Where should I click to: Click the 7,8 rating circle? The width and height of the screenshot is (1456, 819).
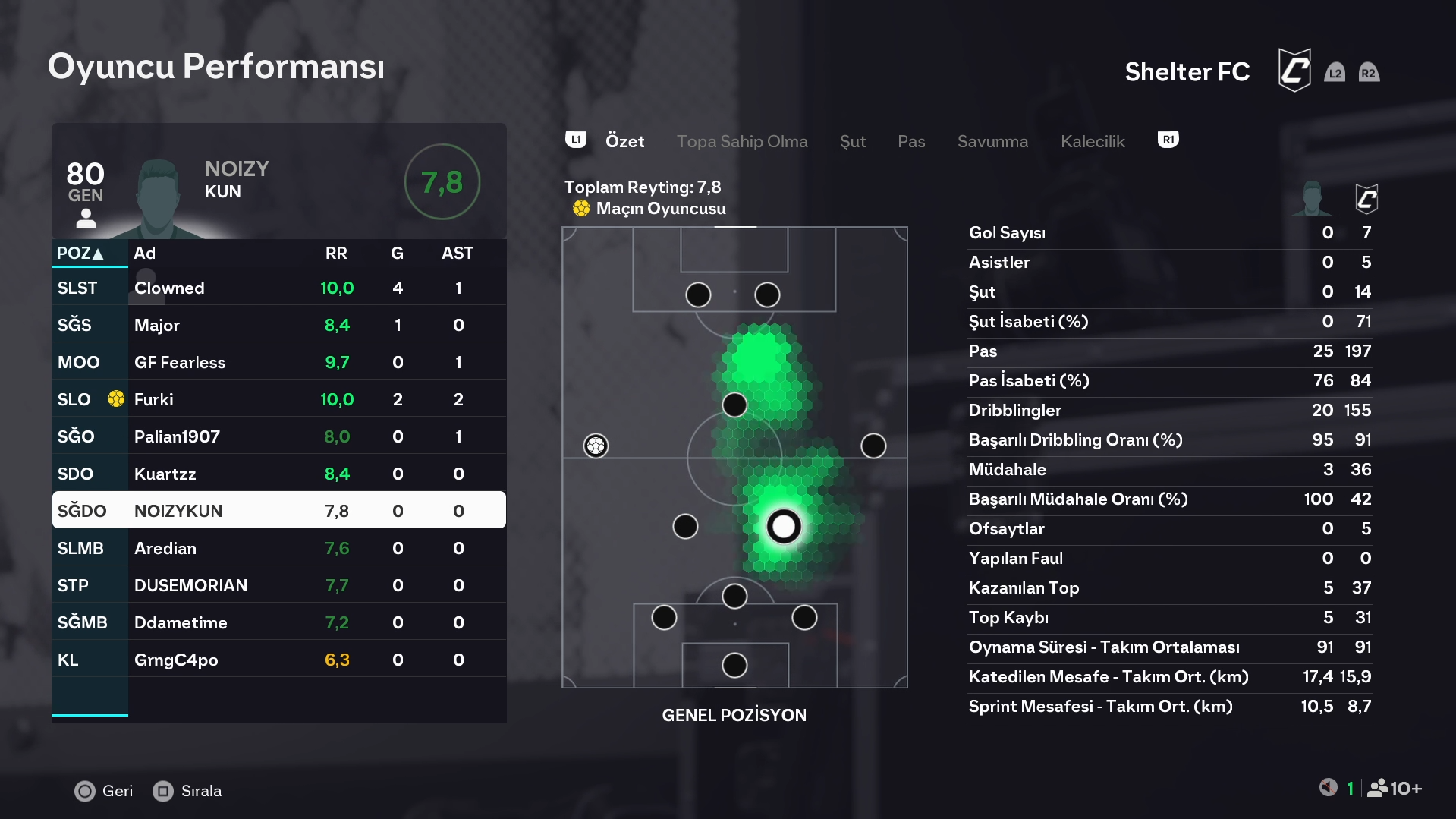click(442, 182)
